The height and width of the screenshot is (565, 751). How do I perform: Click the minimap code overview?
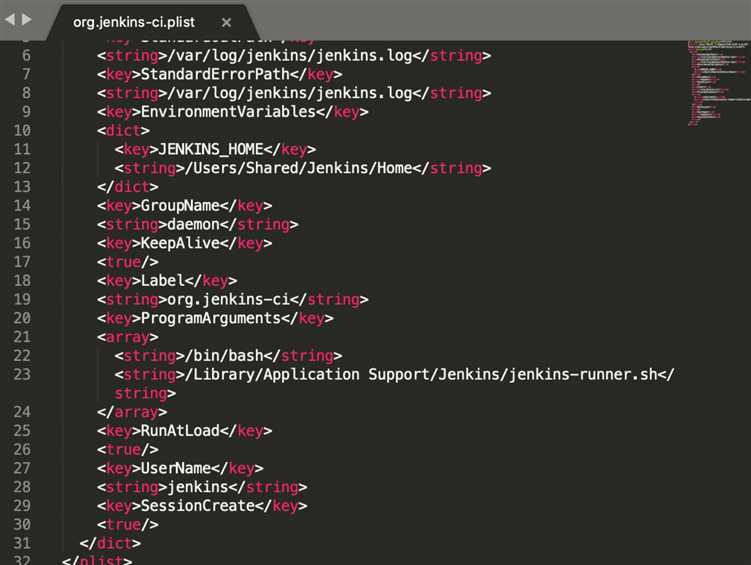point(718,82)
